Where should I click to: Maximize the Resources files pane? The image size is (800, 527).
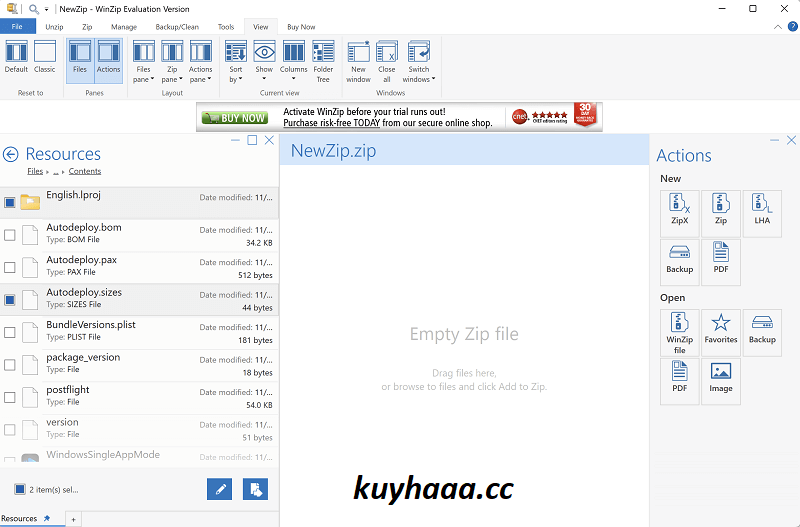[252, 140]
